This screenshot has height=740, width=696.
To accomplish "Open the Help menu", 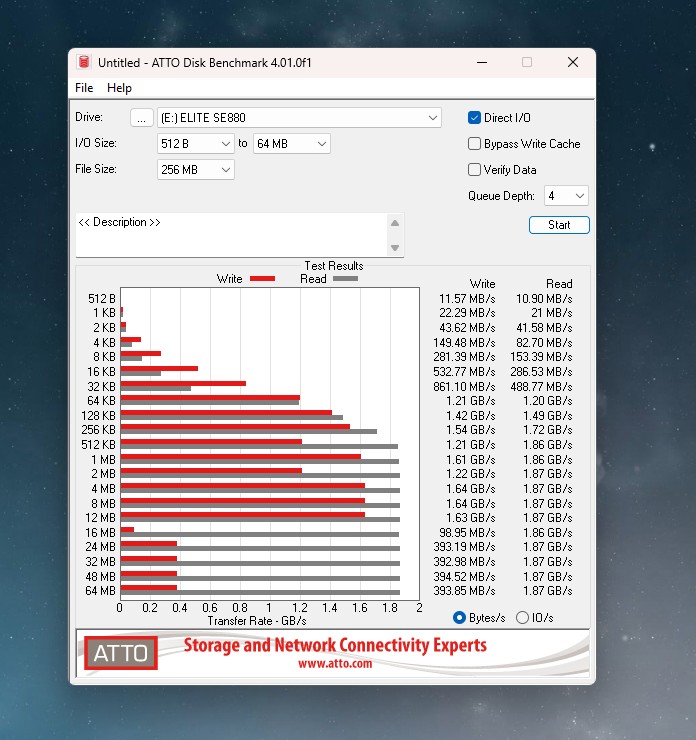I will (119, 88).
